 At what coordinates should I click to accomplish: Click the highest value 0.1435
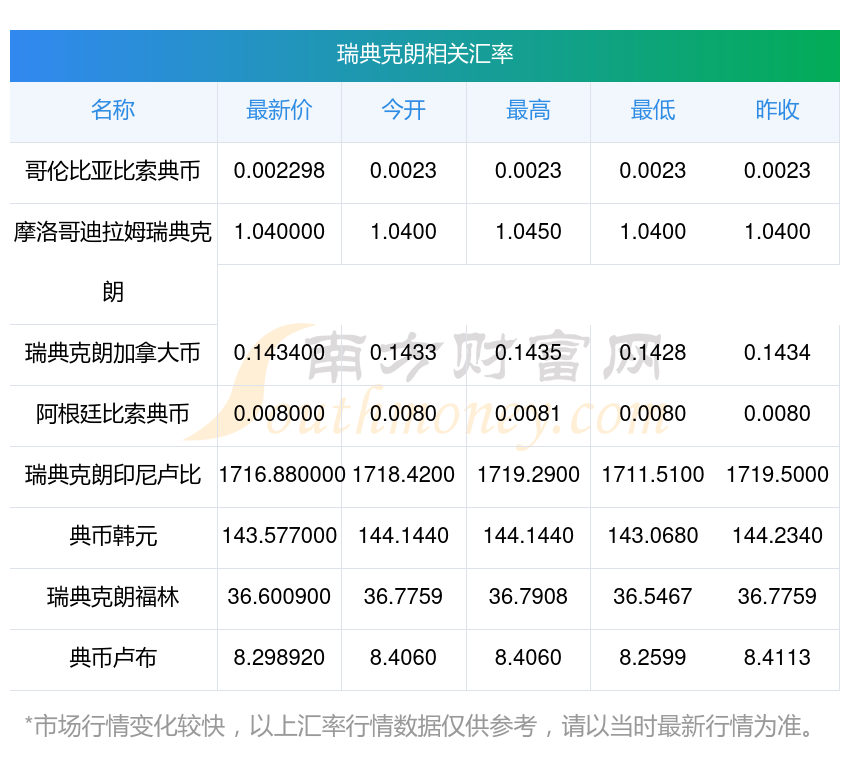click(x=528, y=353)
